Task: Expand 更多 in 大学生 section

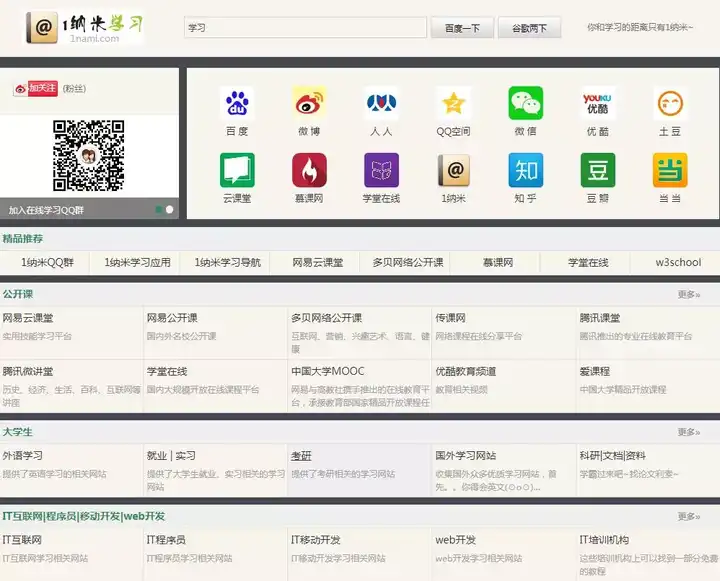Action: pyautogui.click(x=688, y=432)
